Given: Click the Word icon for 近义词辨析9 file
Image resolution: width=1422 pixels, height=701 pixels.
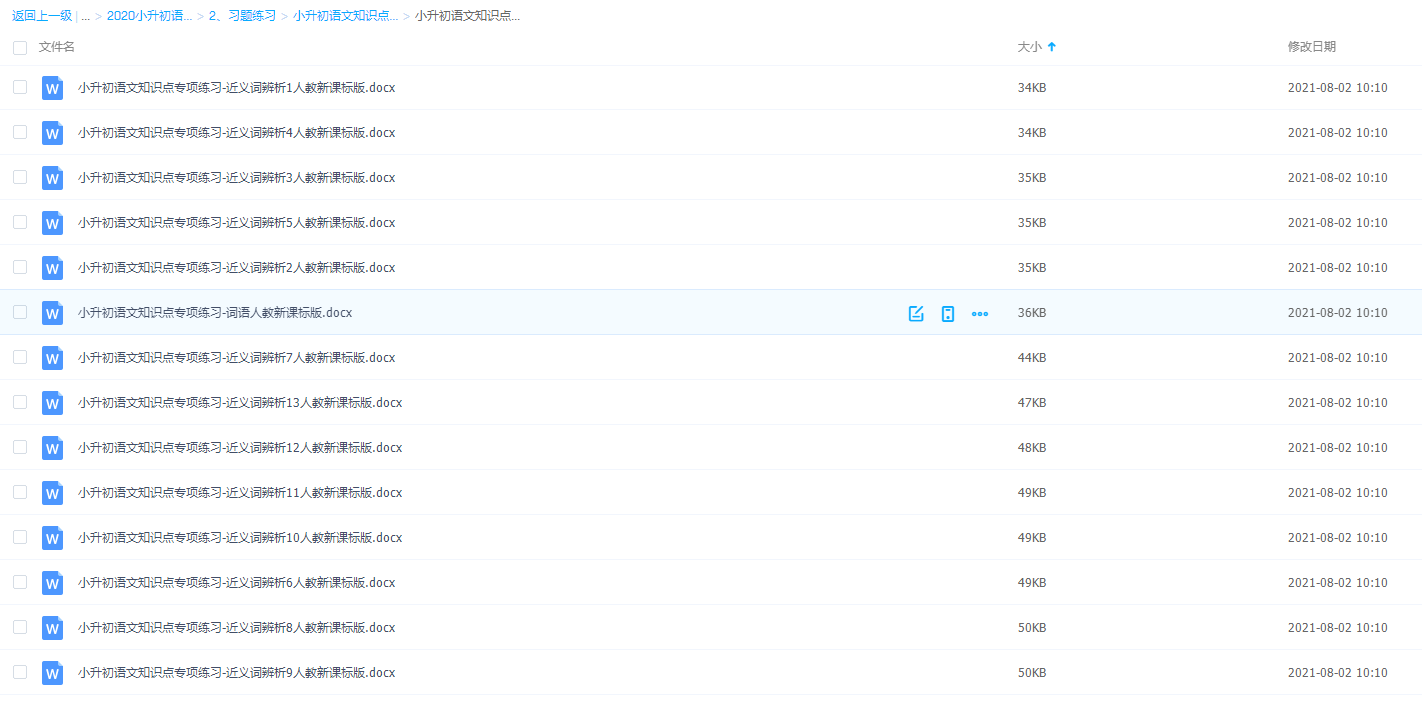Looking at the screenshot, I should (x=52, y=673).
